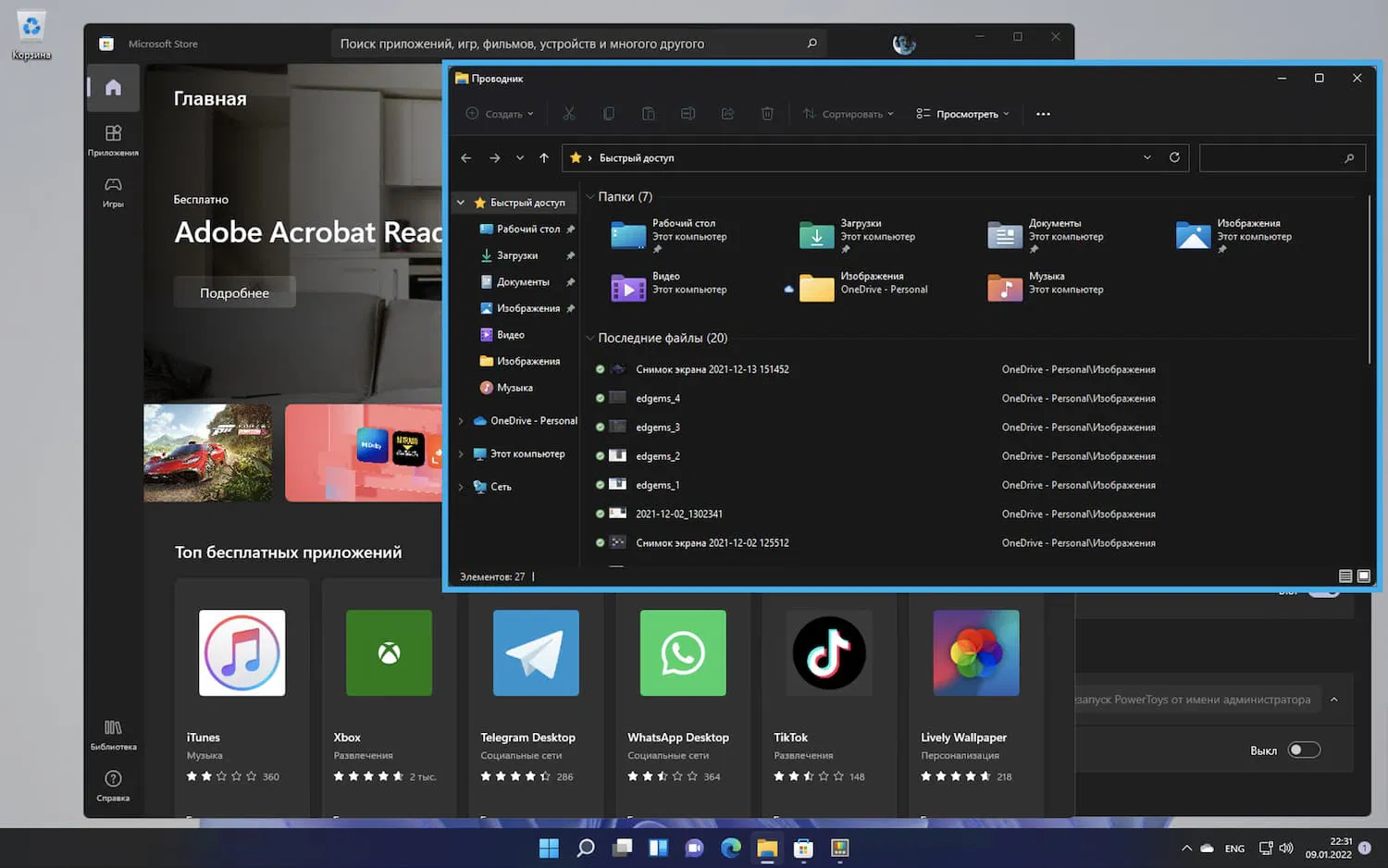
Task: Expand OneDrive - Personal in navigation tree
Action: [x=461, y=421]
